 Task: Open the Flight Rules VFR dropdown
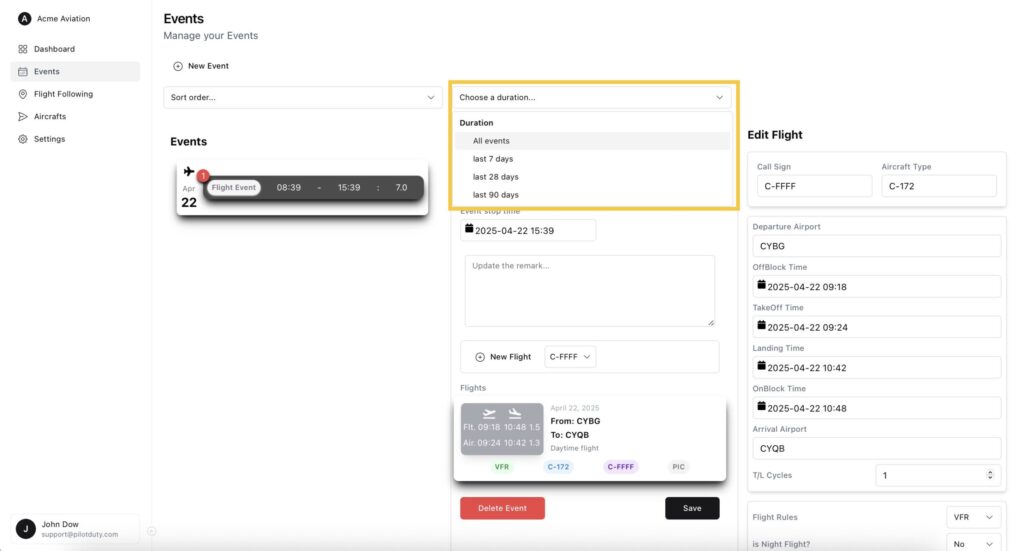tap(974, 517)
